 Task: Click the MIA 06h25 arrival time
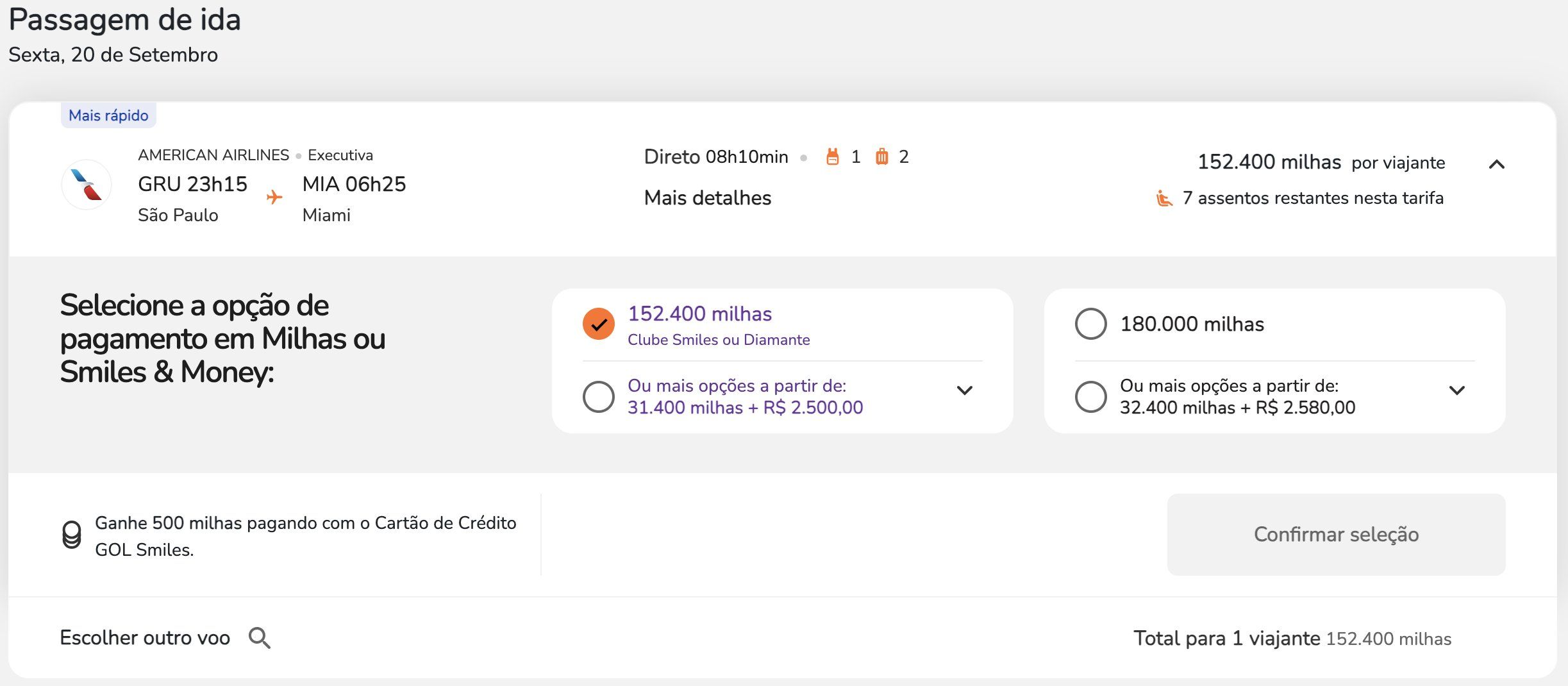point(354,185)
